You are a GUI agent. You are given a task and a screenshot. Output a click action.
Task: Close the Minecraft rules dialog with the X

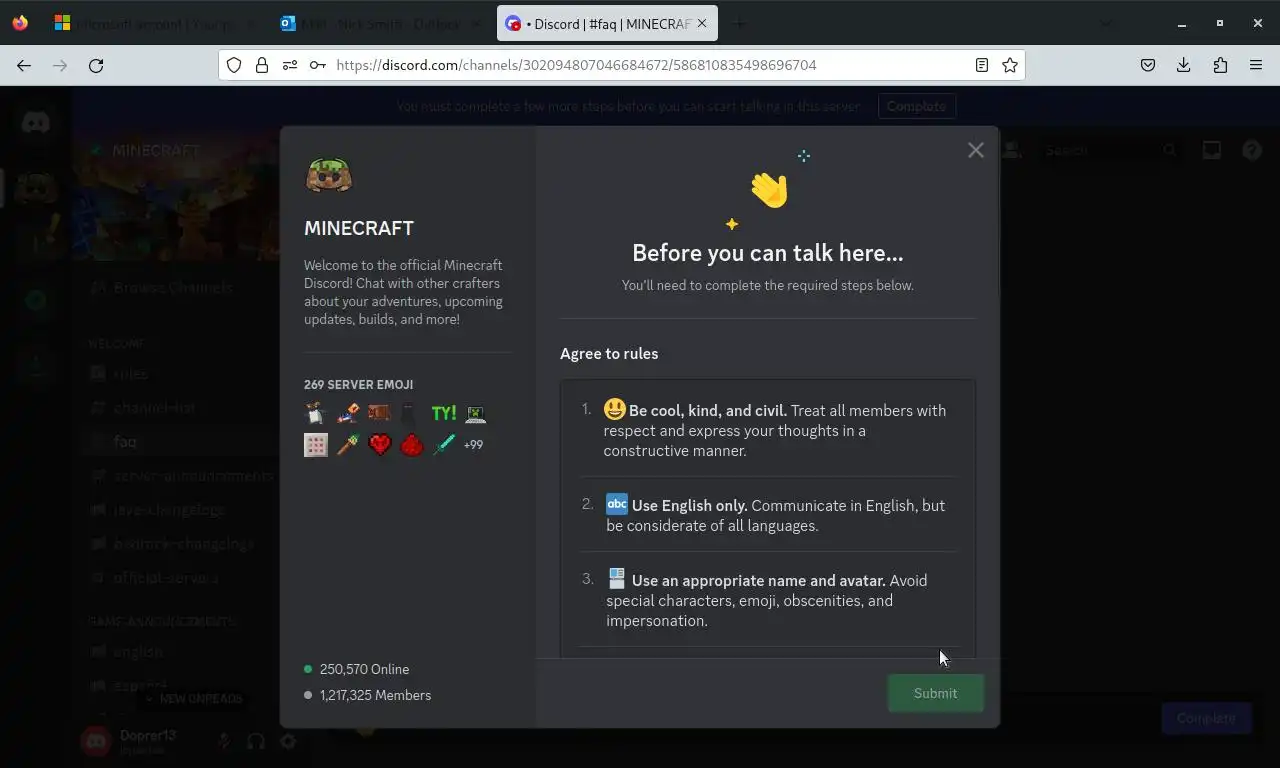pyautogui.click(x=976, y=150)
